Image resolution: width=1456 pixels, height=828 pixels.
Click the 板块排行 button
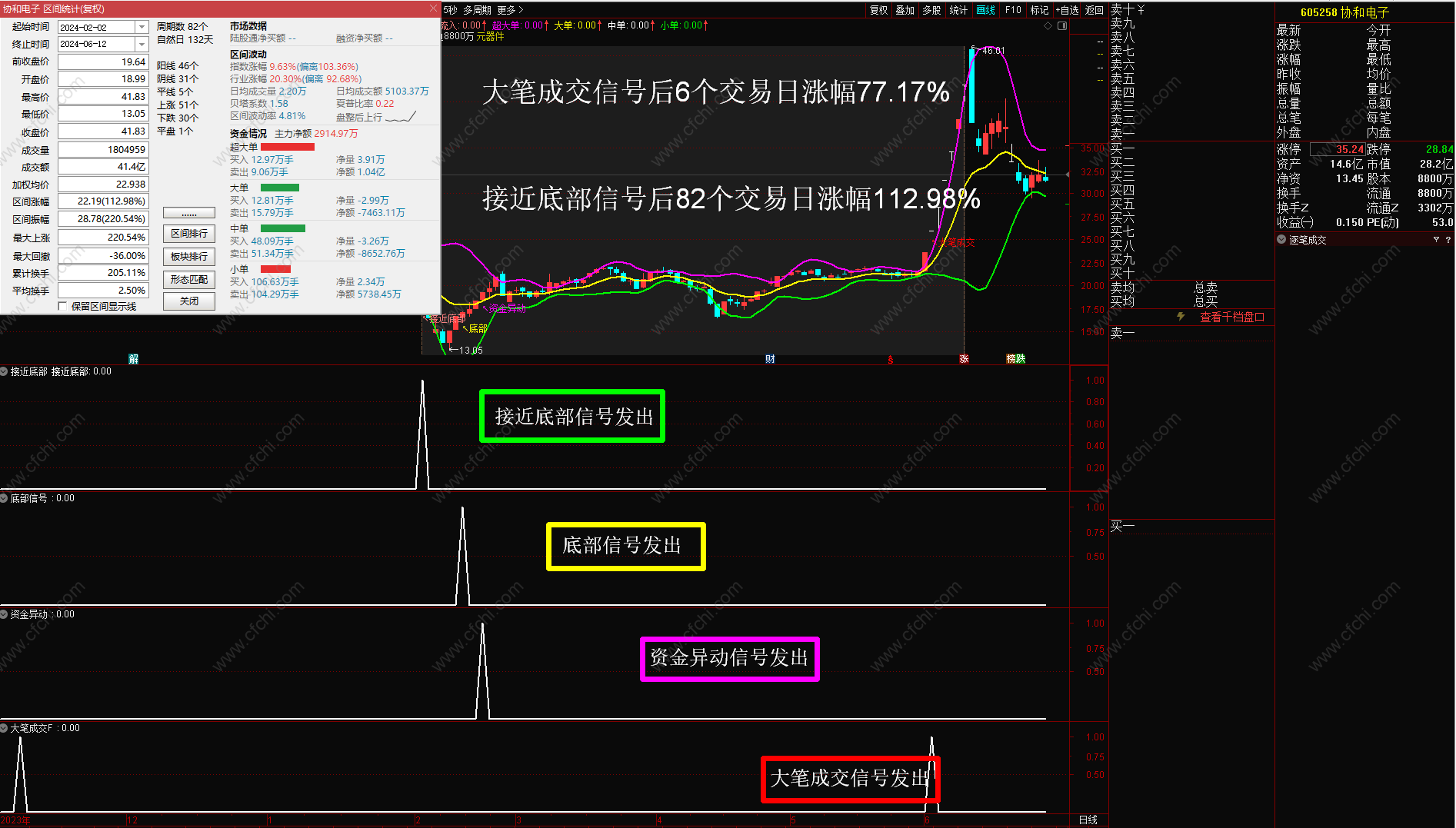coord(189,256)
